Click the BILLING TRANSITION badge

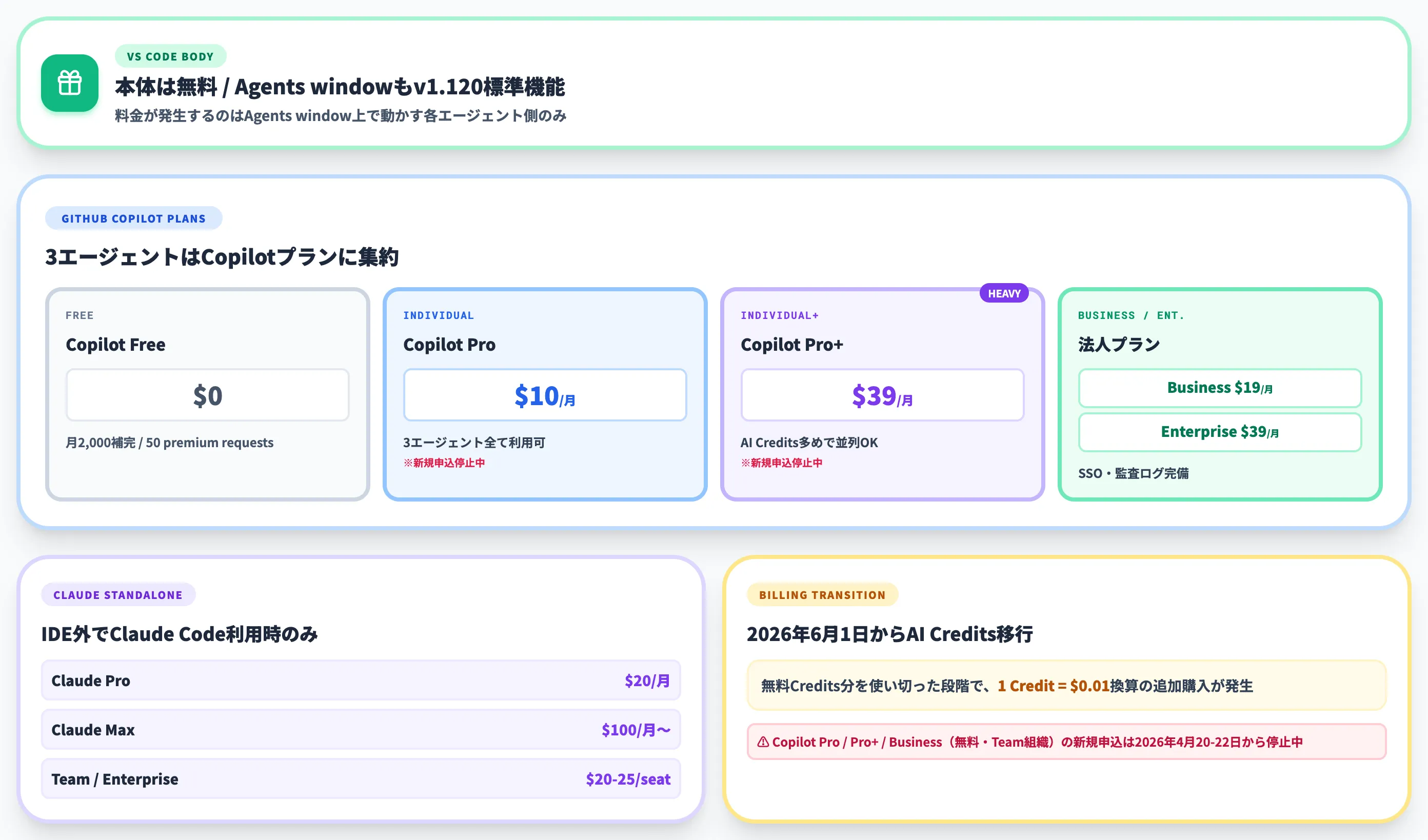click(x=822, y=595)
